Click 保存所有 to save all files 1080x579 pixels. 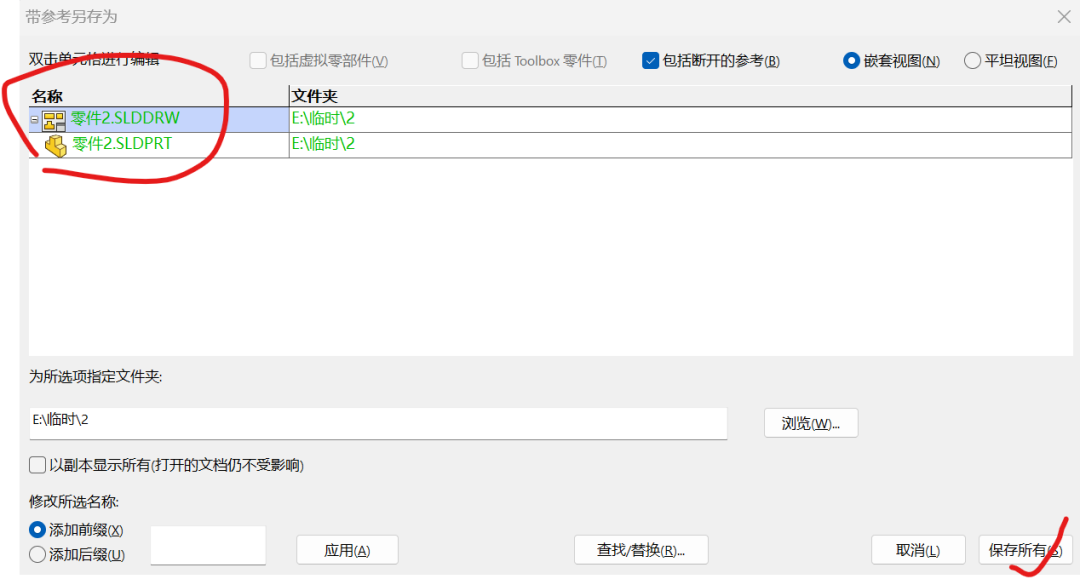click(1025, 550)
